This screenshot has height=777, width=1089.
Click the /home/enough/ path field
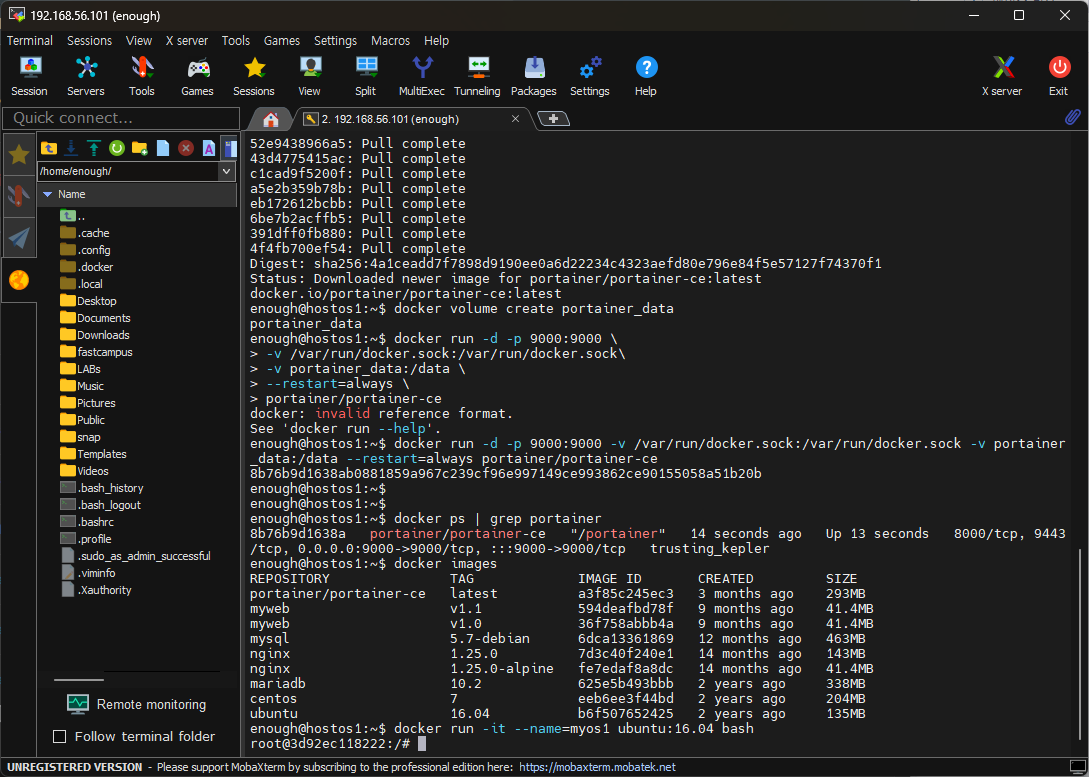128,171
